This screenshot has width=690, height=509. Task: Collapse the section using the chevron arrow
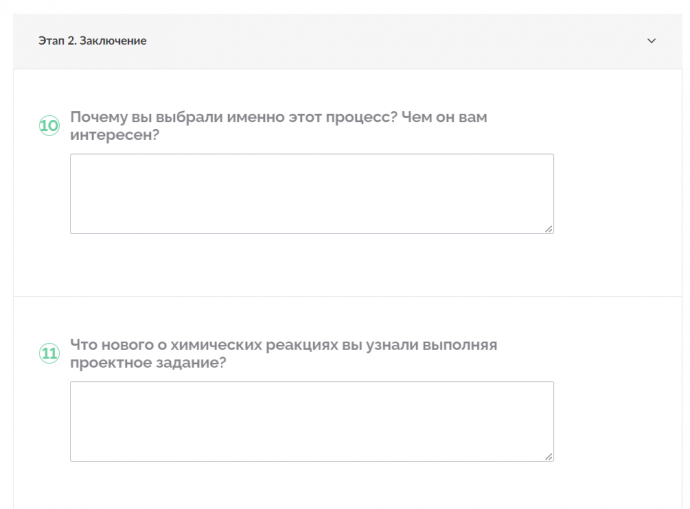[651, 41]
